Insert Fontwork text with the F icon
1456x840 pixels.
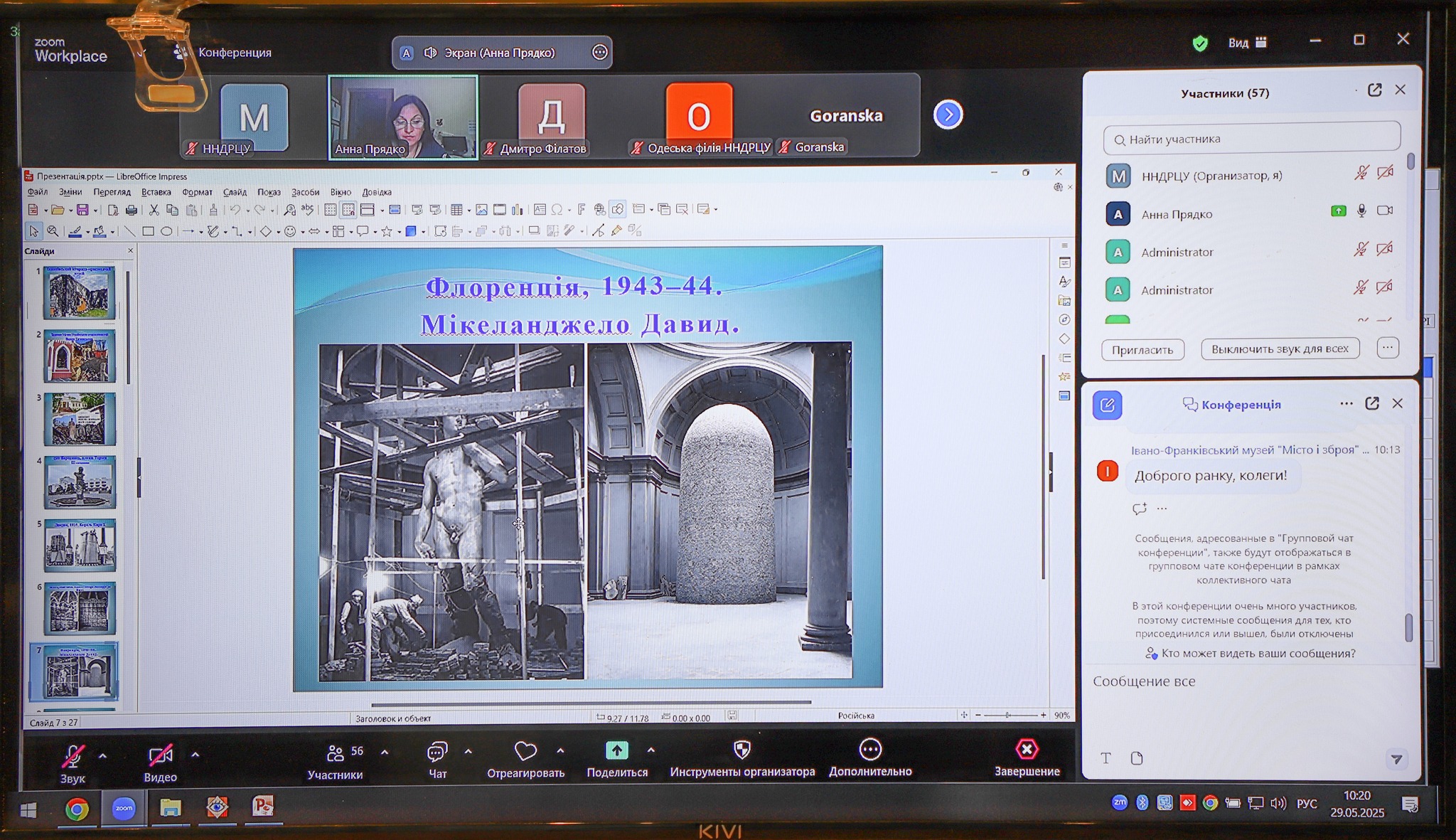click(x=581, y=209)
